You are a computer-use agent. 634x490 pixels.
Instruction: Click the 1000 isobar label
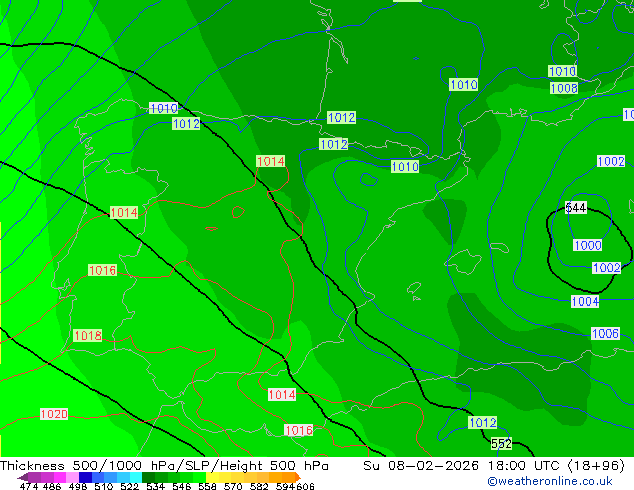click(x=588, y=245)
